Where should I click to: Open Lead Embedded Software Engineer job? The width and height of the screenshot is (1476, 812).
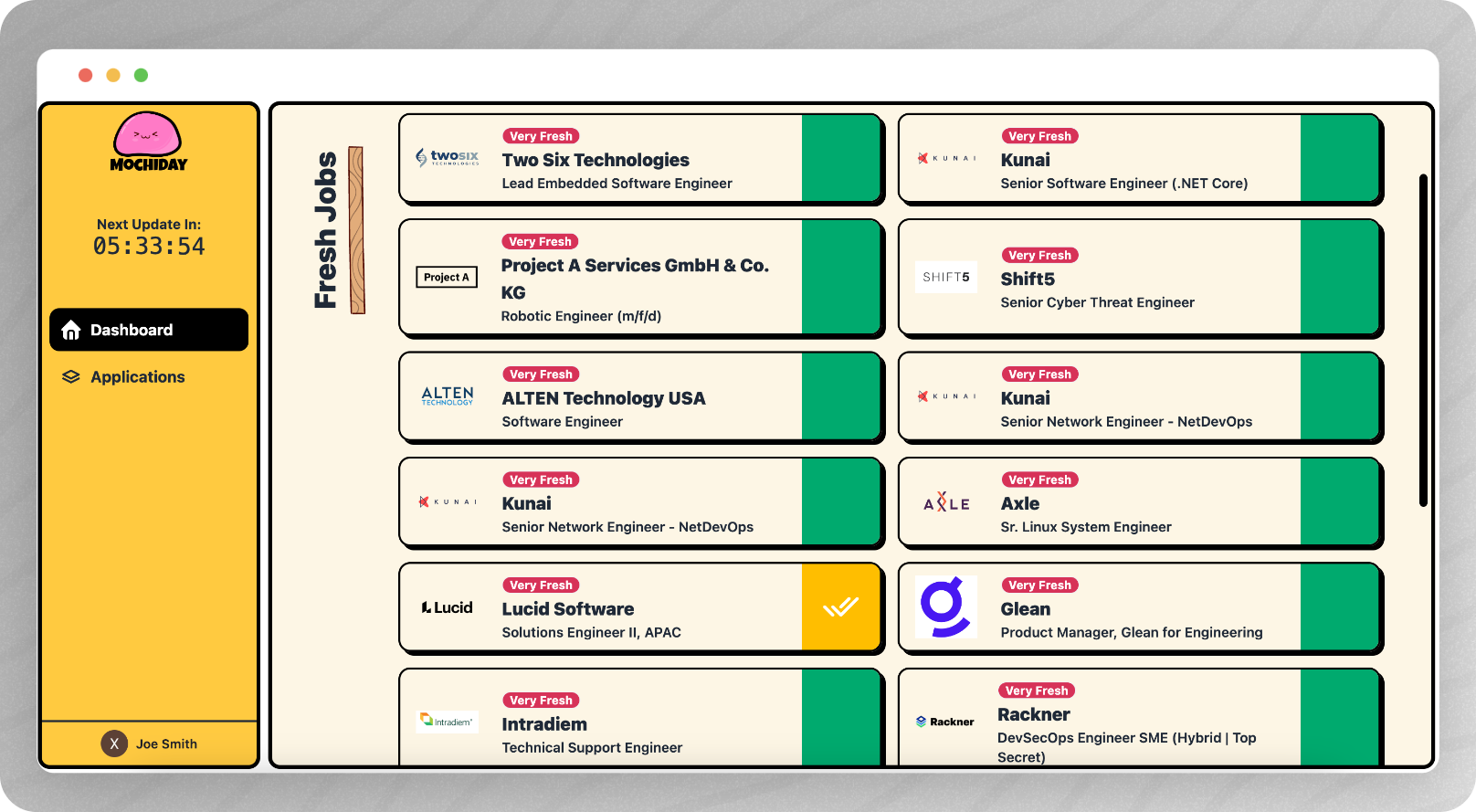(617, 184)
